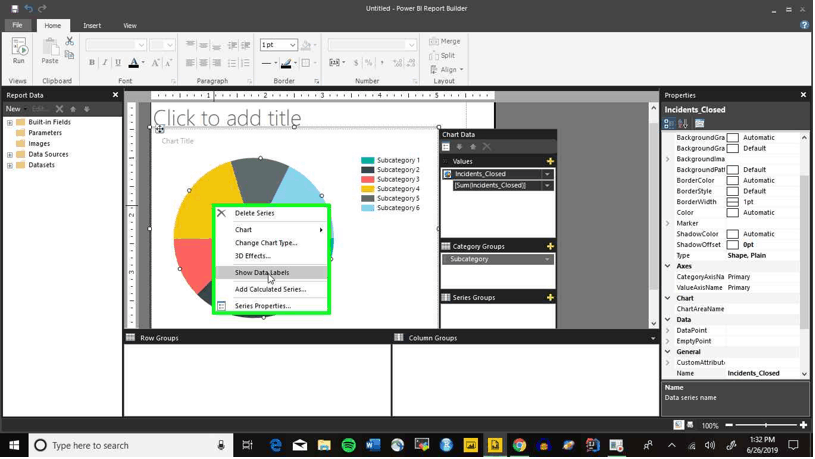Screen dimensions: 815x459
Task: Open the Sum(Incidents_Closed) dropdown arrow
Action: point(547,186)
